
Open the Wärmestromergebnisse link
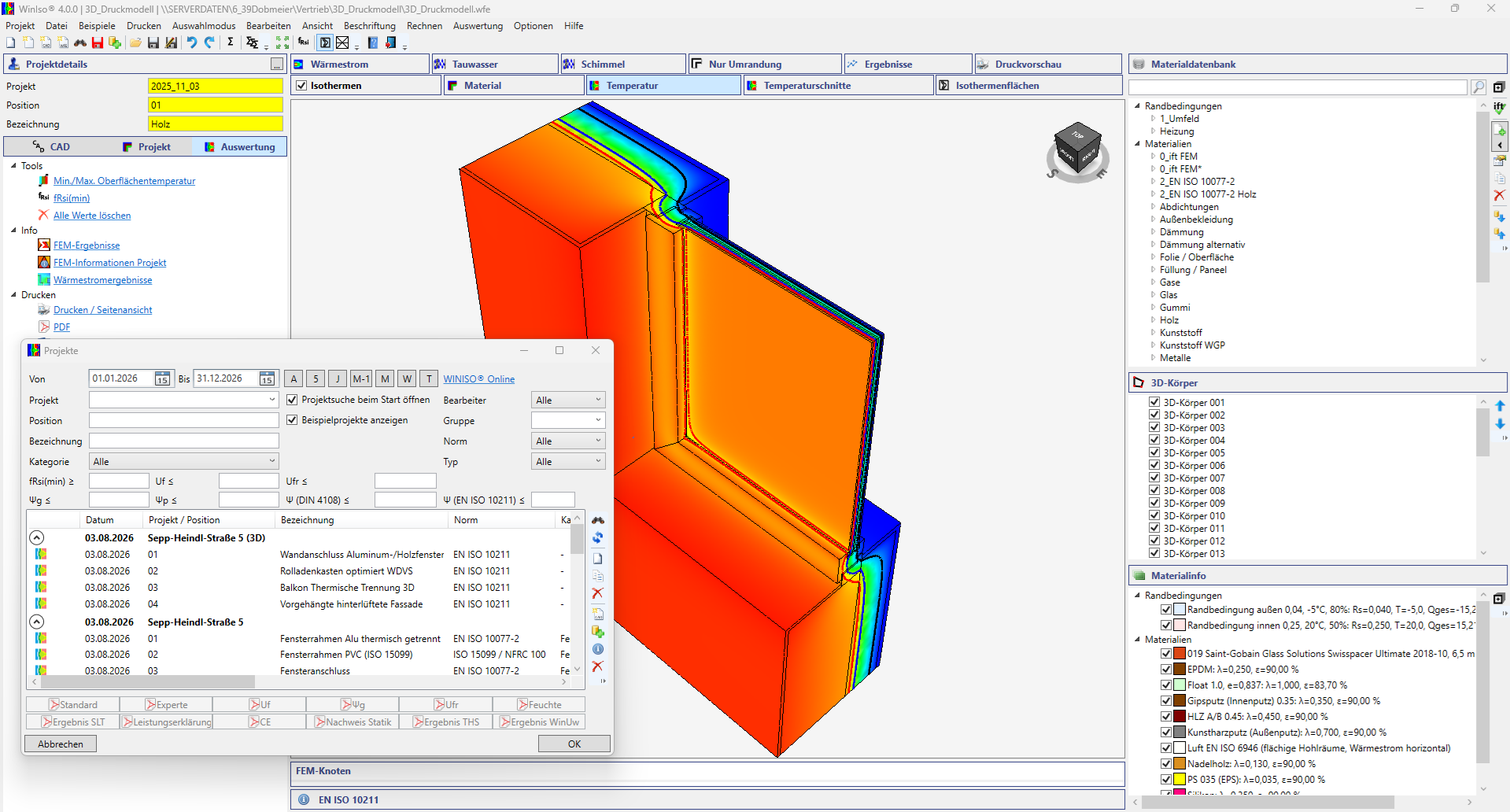(x=103, y=280)
